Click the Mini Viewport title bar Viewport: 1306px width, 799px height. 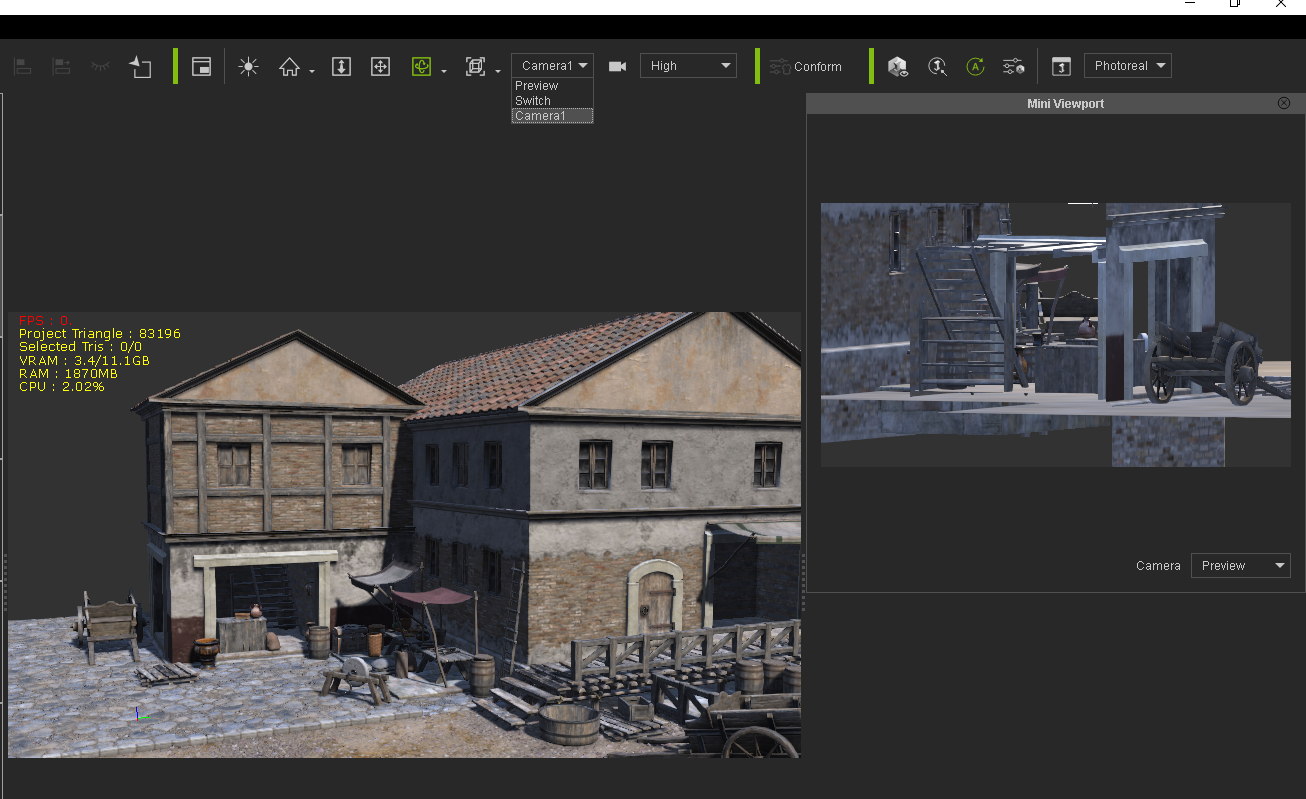pos(1056,103)
